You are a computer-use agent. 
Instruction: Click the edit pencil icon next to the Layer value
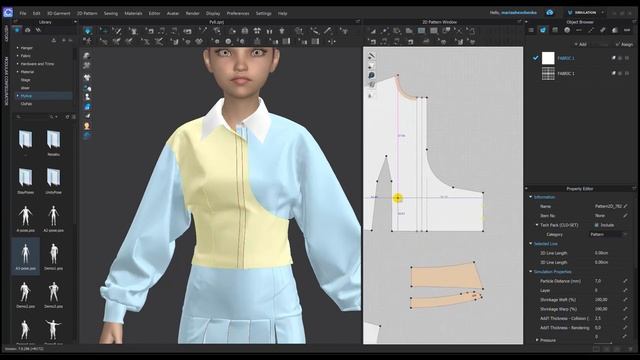click(x=625, y=290)
